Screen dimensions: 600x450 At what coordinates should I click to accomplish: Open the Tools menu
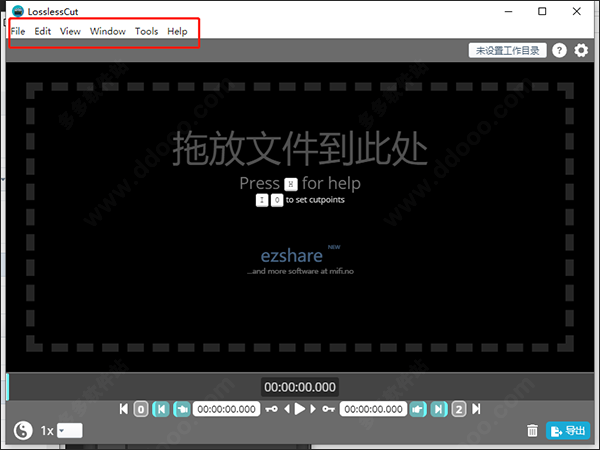tap(146, 31)
